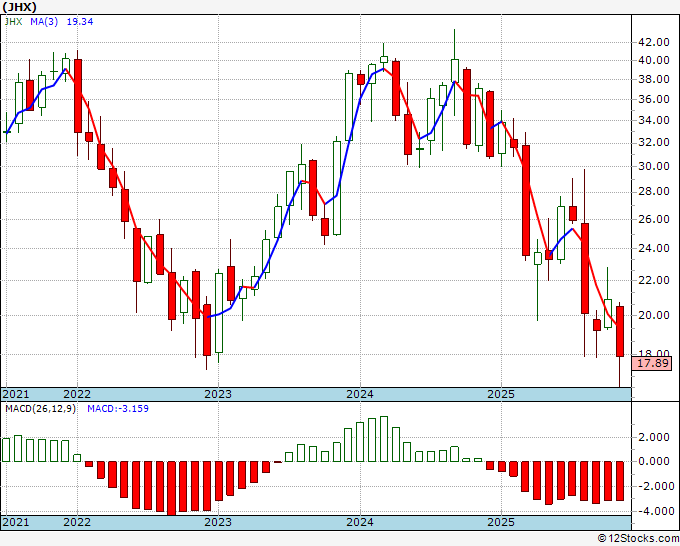
Task: Click the 28.00 price axis label
Action: 654,191
